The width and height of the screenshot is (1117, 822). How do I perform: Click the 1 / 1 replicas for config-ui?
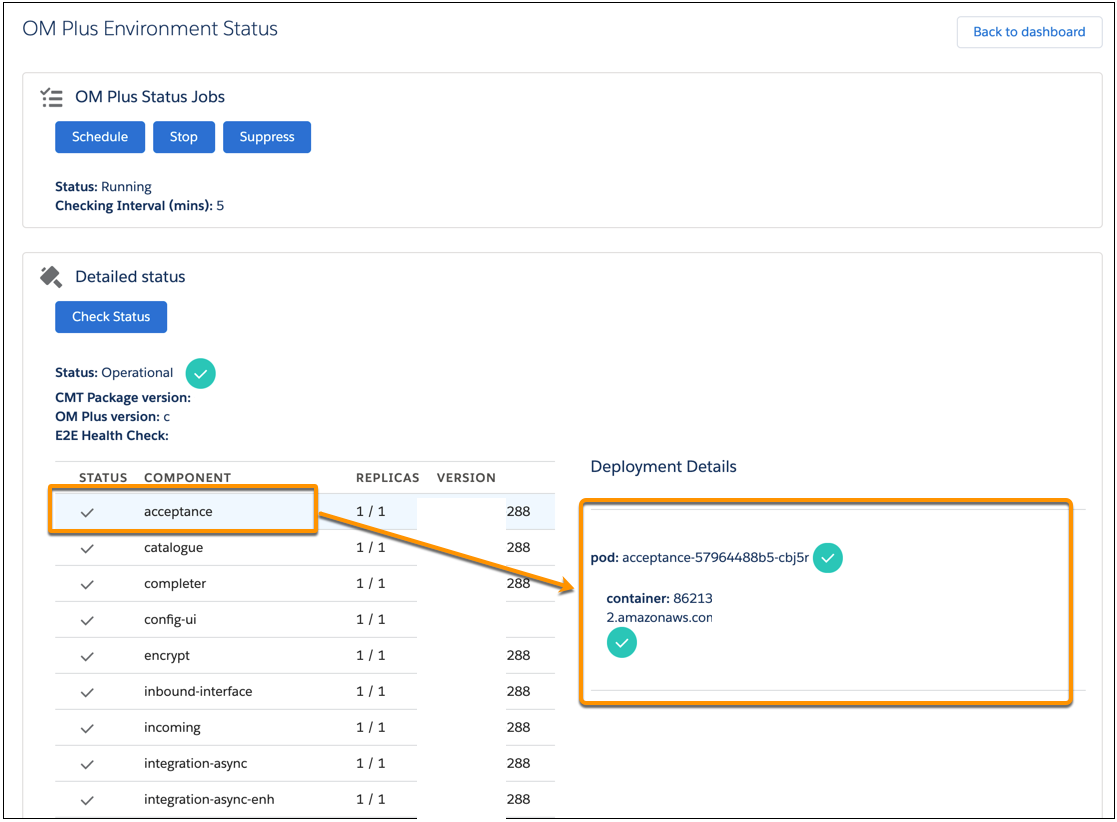pos(370,620)
